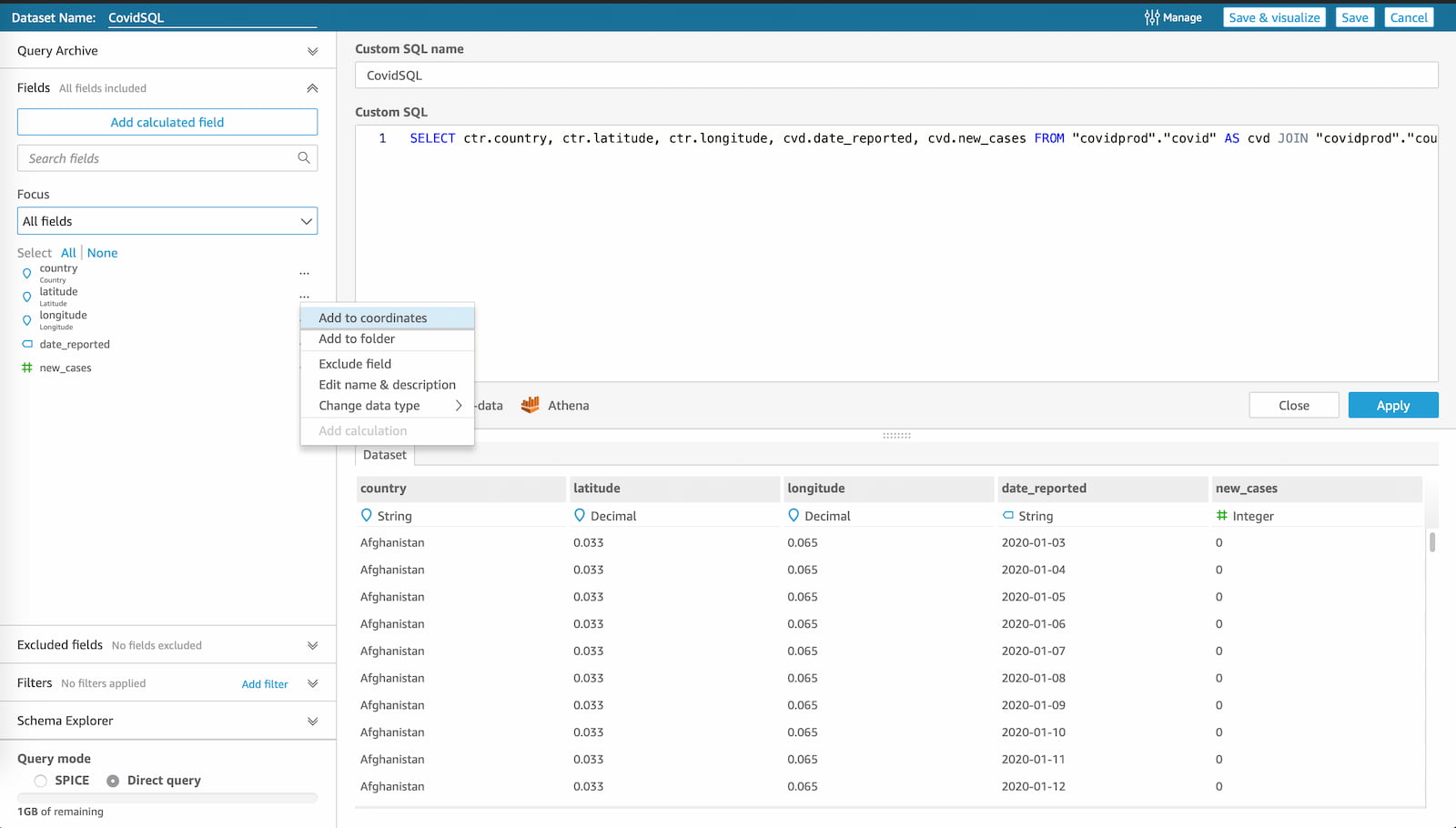Expand the Query Archive section

point(312,51)
